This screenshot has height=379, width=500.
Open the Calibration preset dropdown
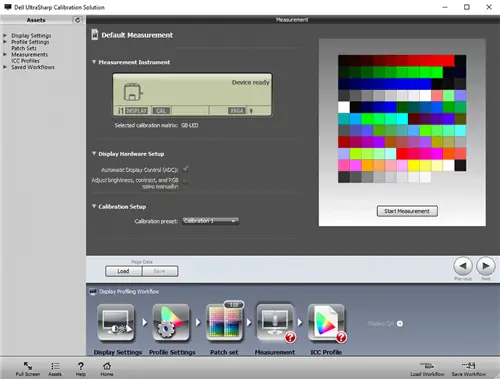pos(210,221)
